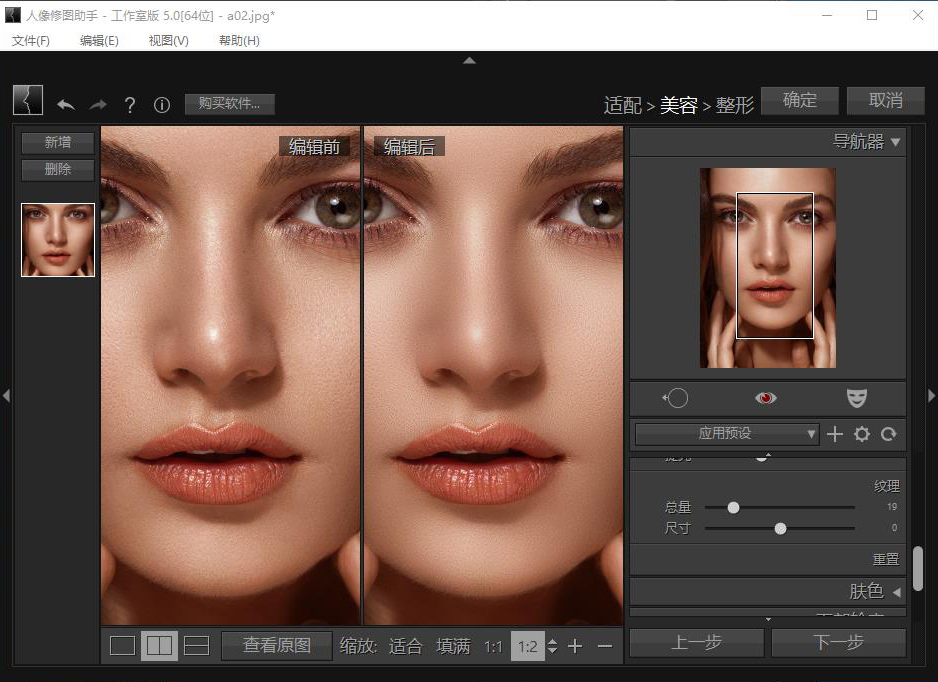Zoom in with the plus icon
The image size is (938, 682).
(x=575, y=646)
